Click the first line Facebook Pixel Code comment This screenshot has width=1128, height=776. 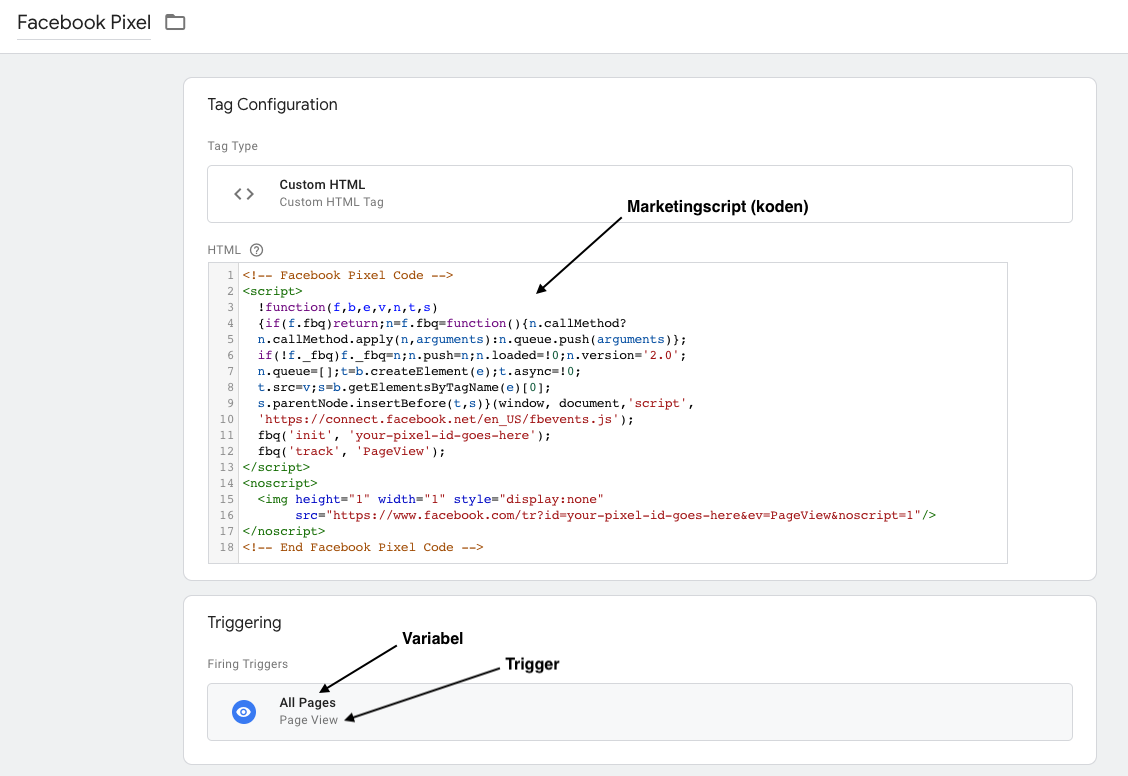pyautogui.click(x=348, y=275)
